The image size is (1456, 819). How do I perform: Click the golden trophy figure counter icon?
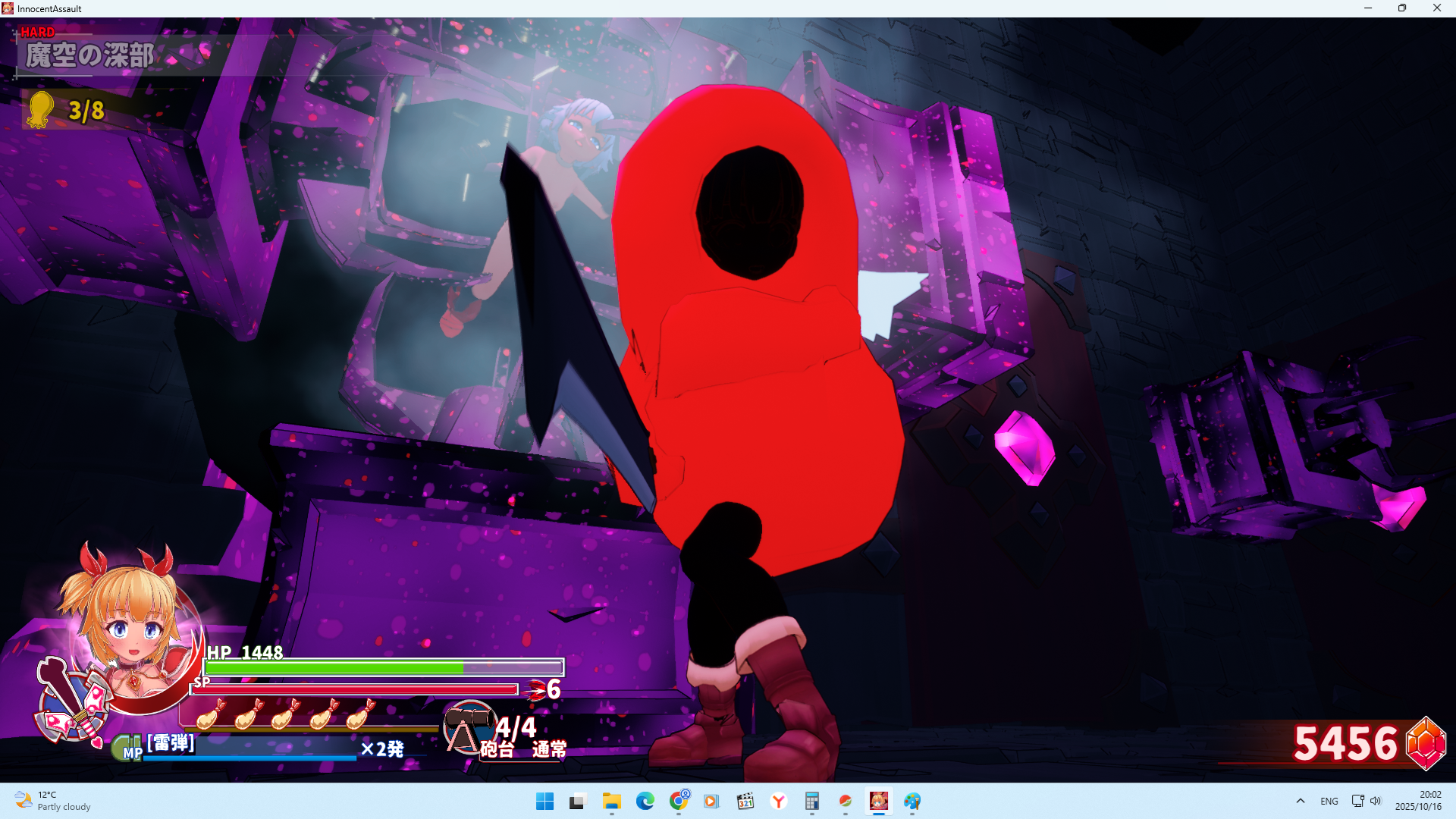[40, 110]
